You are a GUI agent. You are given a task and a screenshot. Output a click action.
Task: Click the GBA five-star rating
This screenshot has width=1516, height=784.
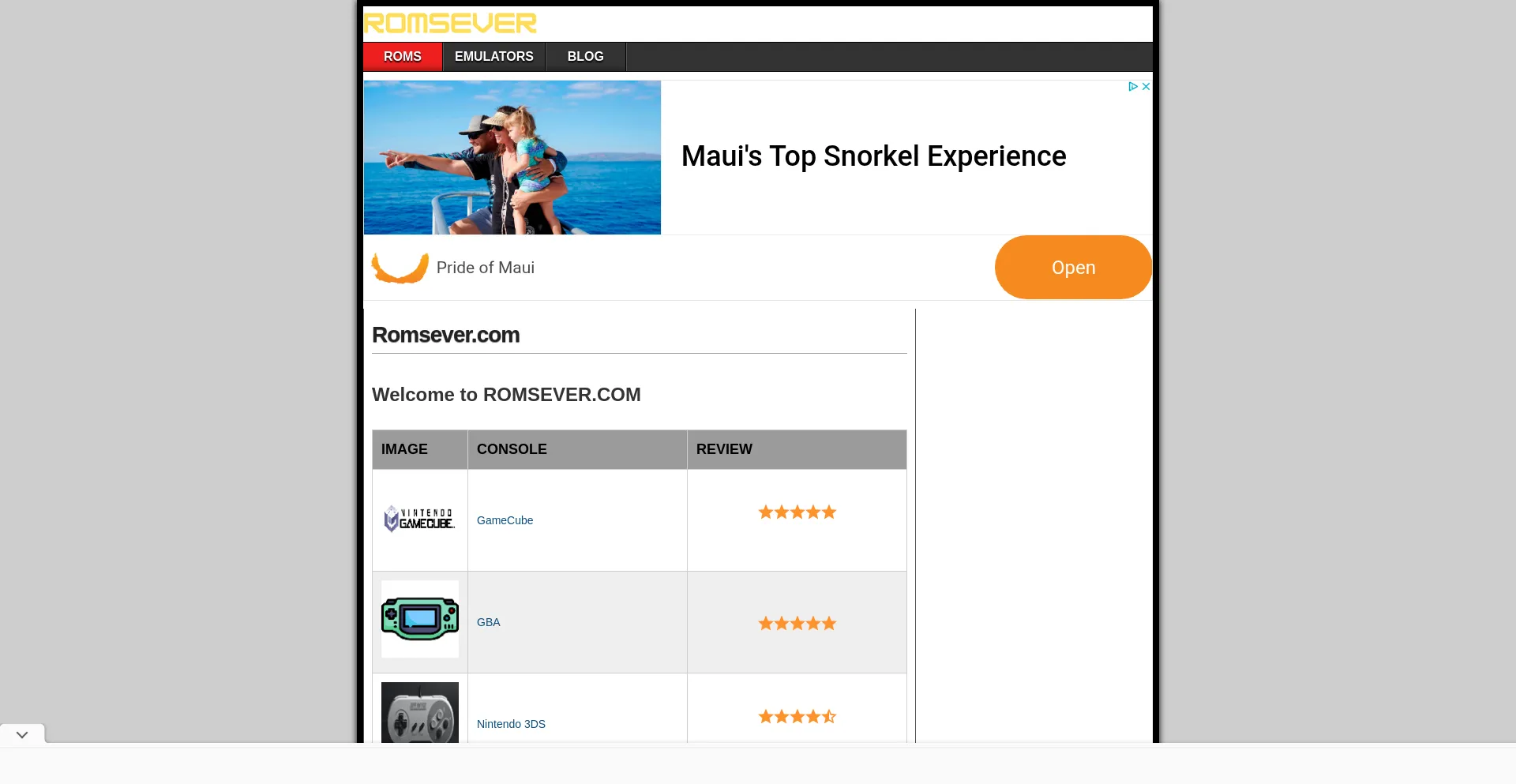(x=797, y=624)
